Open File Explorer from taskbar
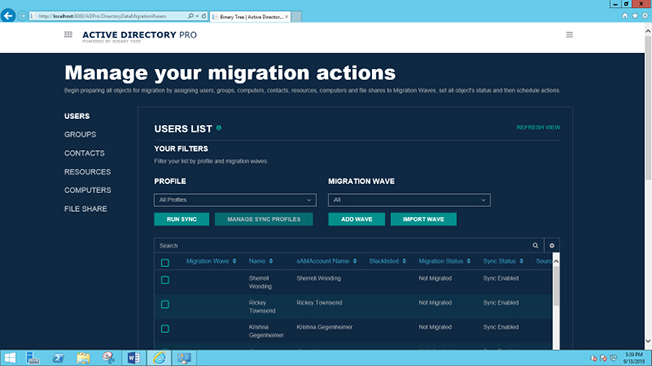The width and height of the screenshot is (652, 366). 83,358
